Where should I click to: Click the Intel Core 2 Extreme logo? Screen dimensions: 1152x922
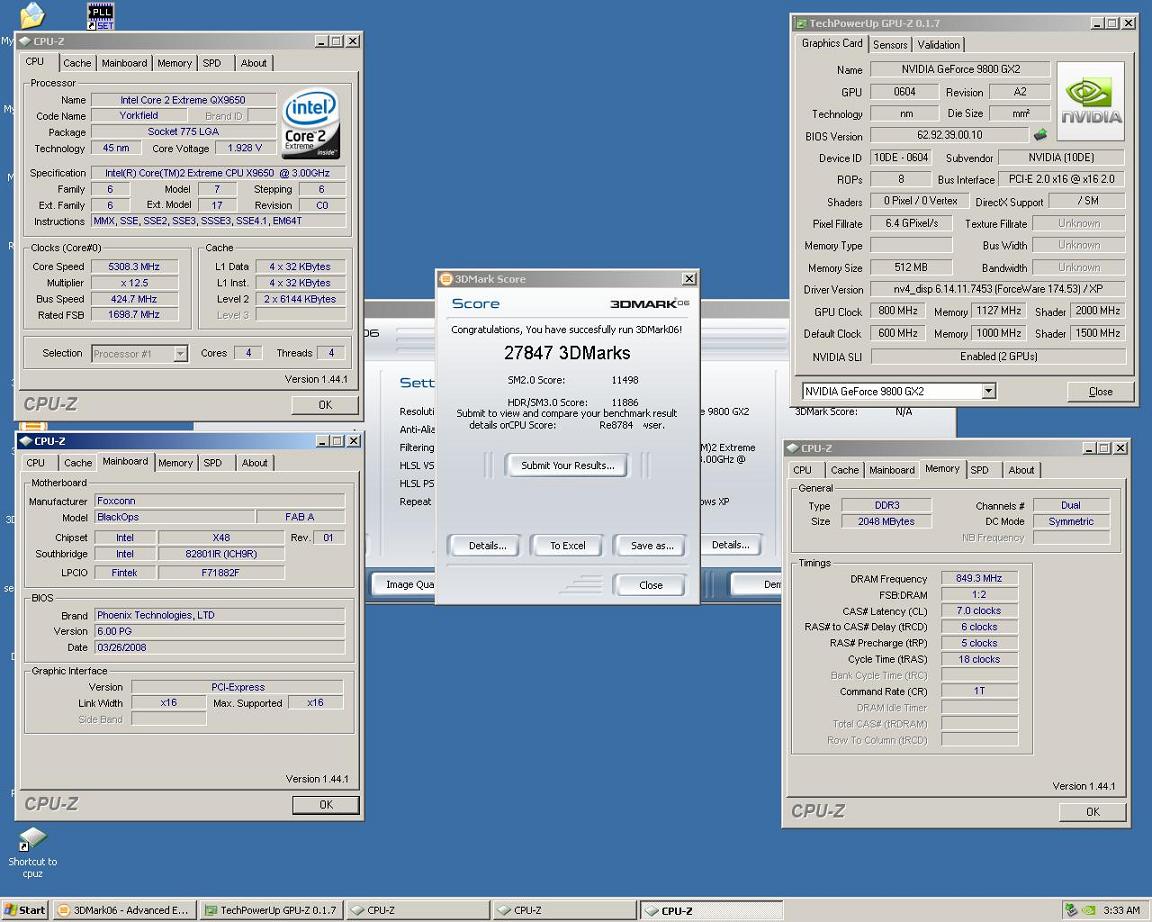click(x=311, y=123)
